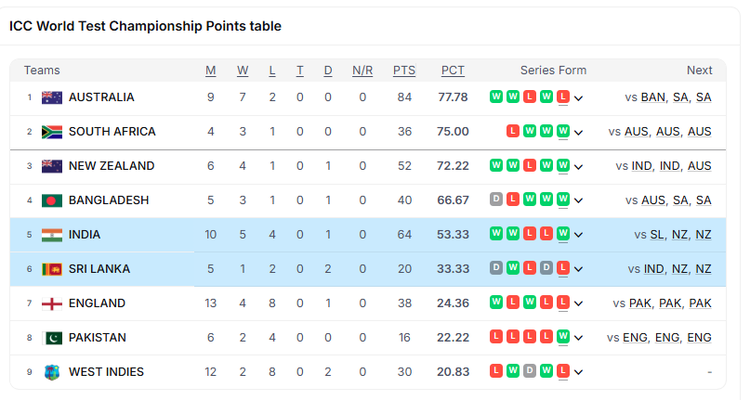Click the Bangladesh flag icon
This screenshot has height=400, width=750.
[52, 200]
